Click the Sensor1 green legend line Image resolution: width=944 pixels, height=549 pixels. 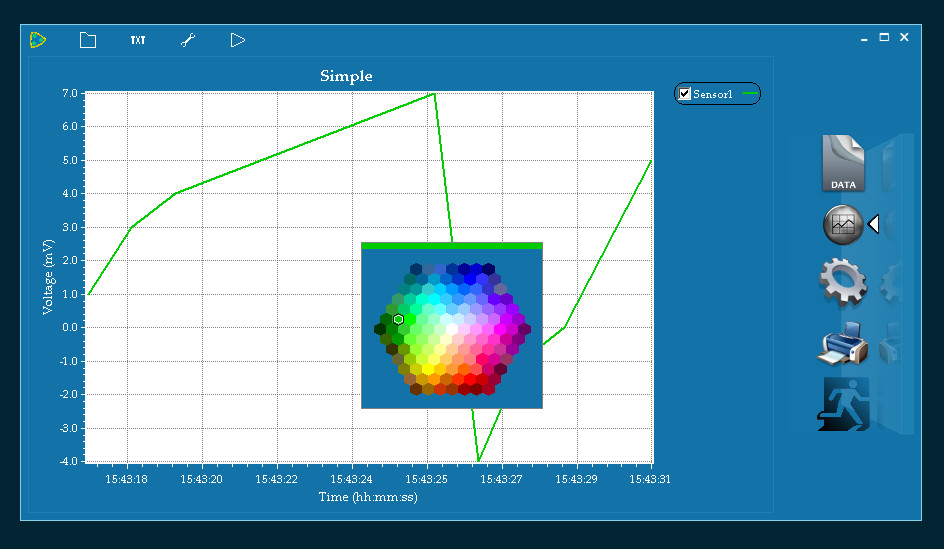750,93
